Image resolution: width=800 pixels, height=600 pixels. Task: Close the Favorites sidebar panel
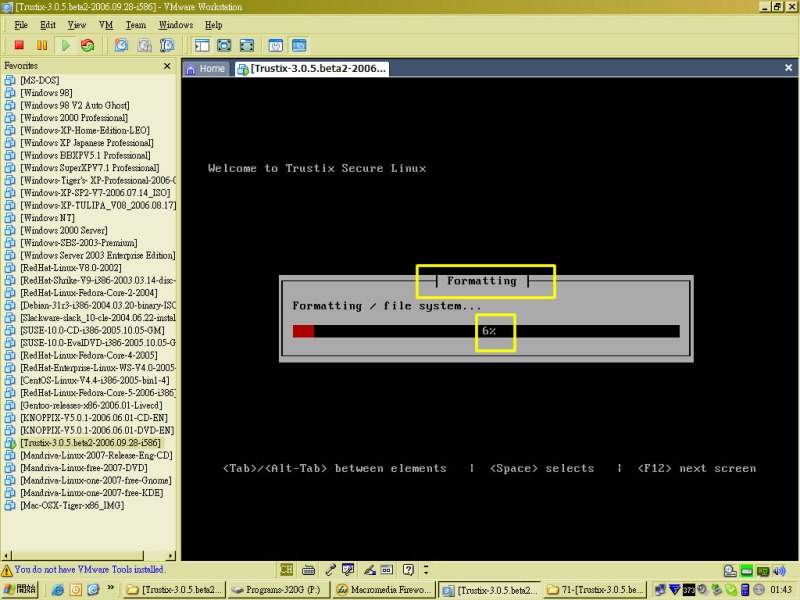tap(167, 66)
